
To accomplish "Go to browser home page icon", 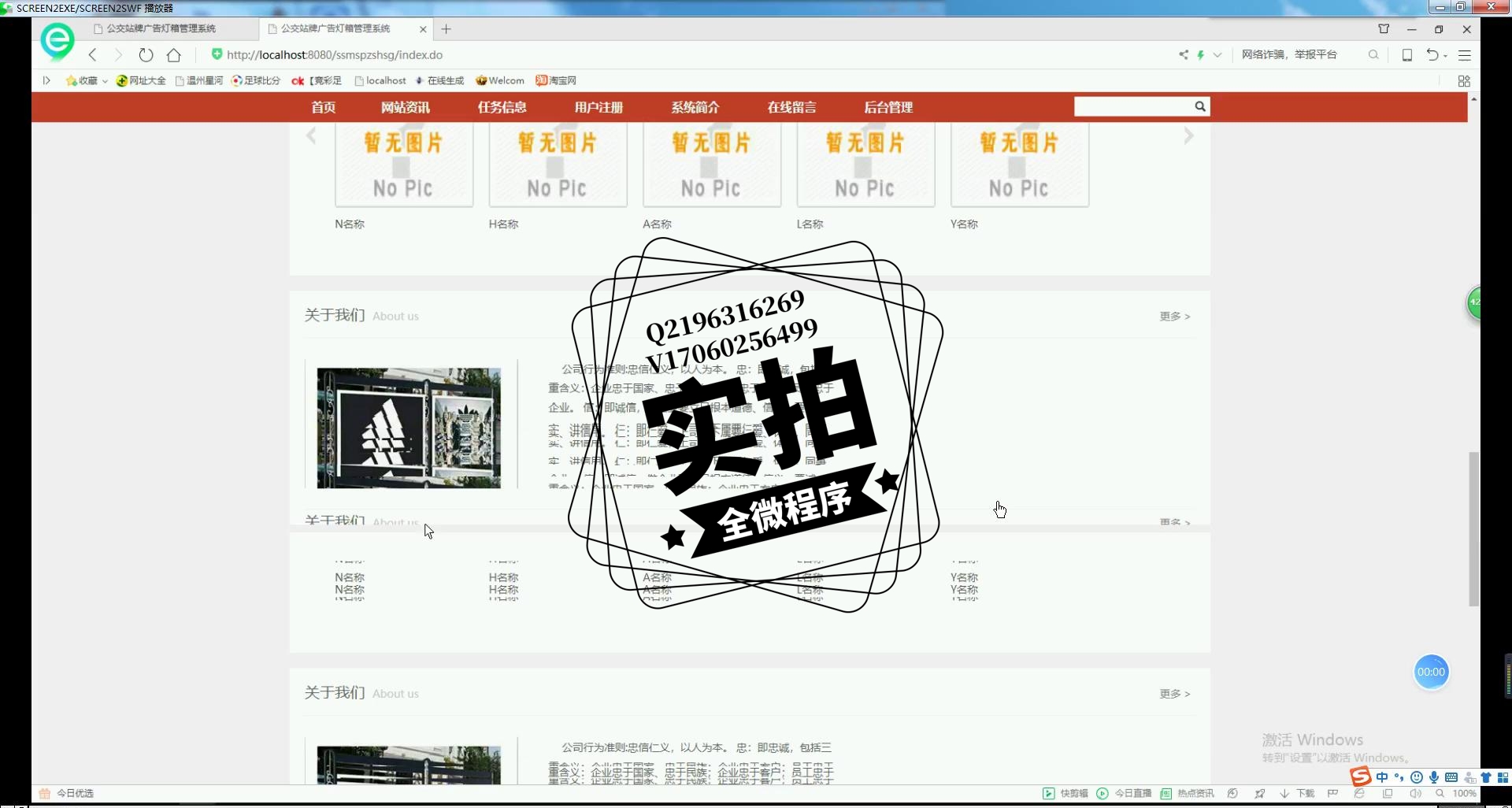I will [x=174, y=55].
